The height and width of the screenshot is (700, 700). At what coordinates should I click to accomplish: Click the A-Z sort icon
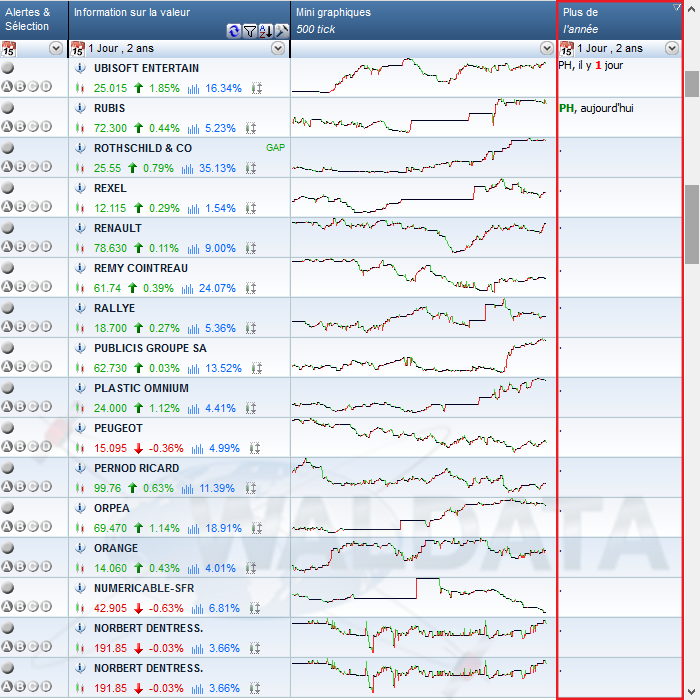tap(266, 31)
